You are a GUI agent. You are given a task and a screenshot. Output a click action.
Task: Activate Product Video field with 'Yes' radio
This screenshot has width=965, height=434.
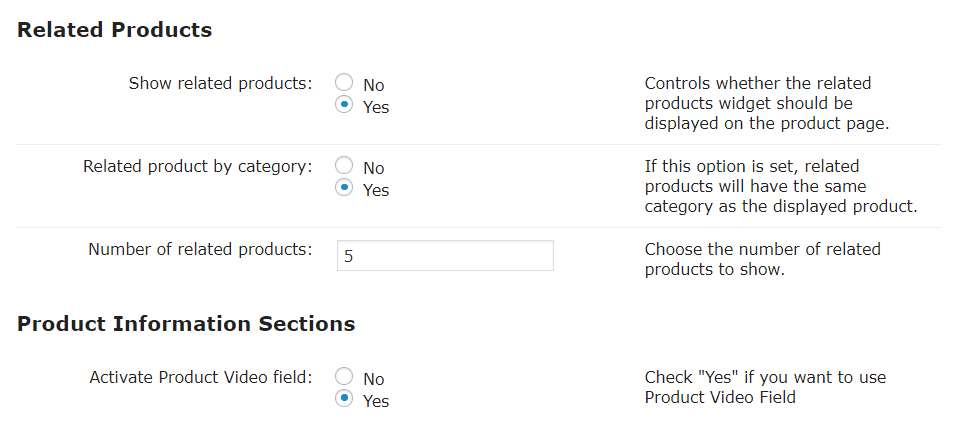[x=344, y=399]
